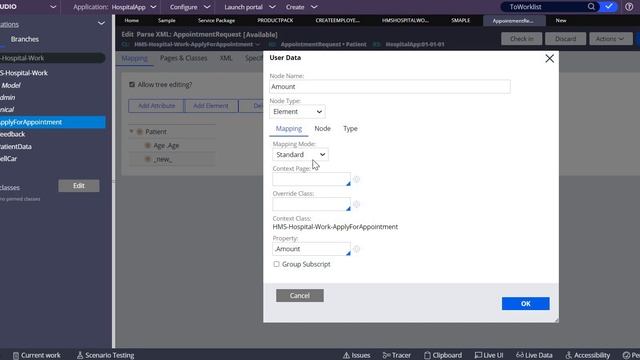Select the Mapping tab in dialog

pyautogui.click(x=289, y=129)
